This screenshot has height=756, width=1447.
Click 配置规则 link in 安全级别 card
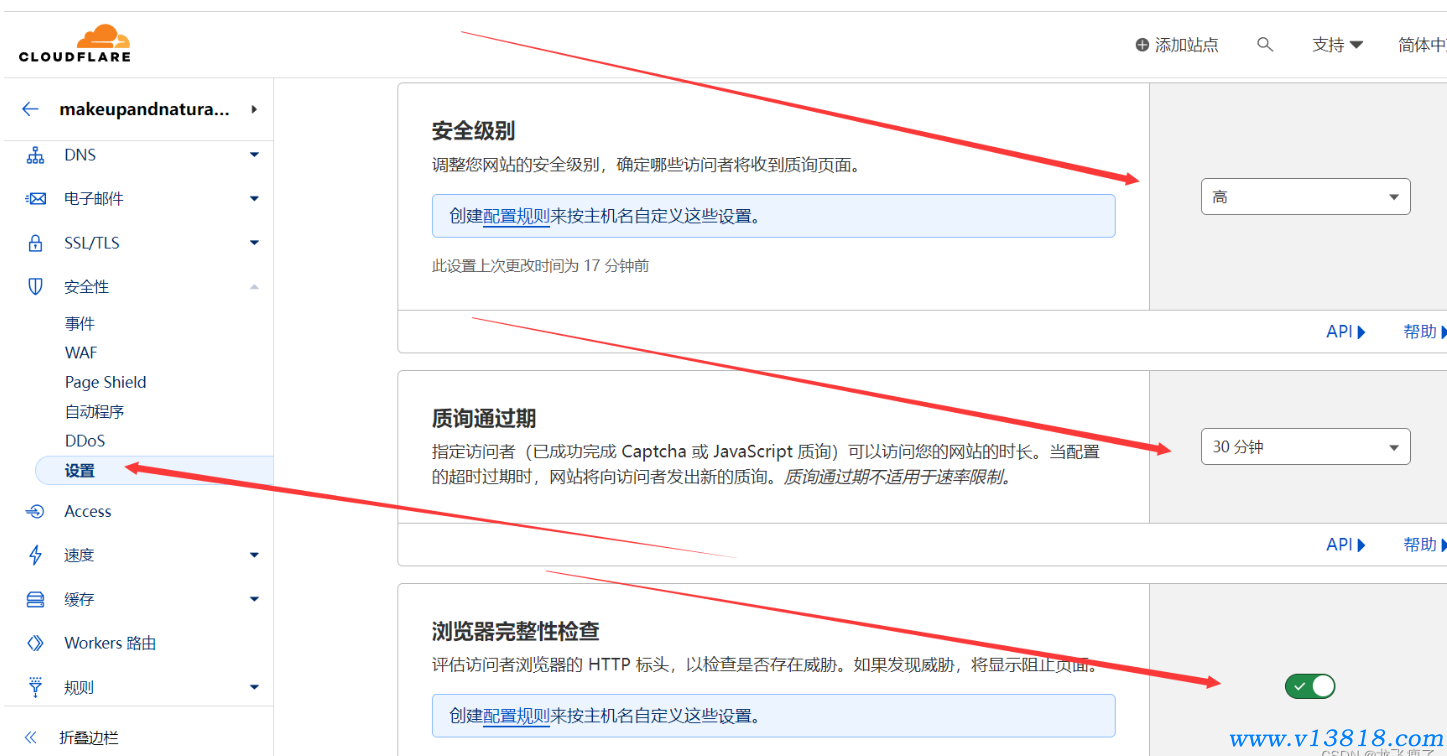point(516,216)
